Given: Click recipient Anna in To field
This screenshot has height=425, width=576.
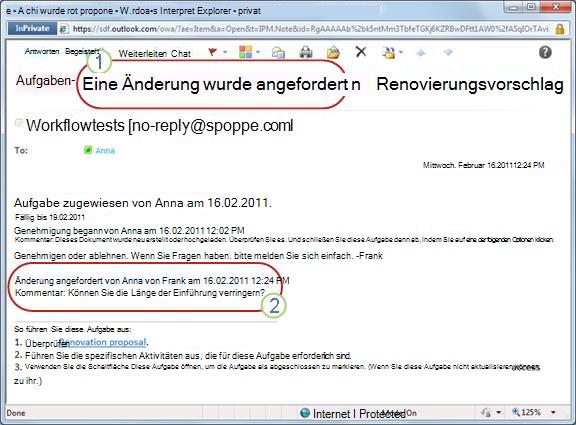Looking at the screenshot, I should [105, 150].
